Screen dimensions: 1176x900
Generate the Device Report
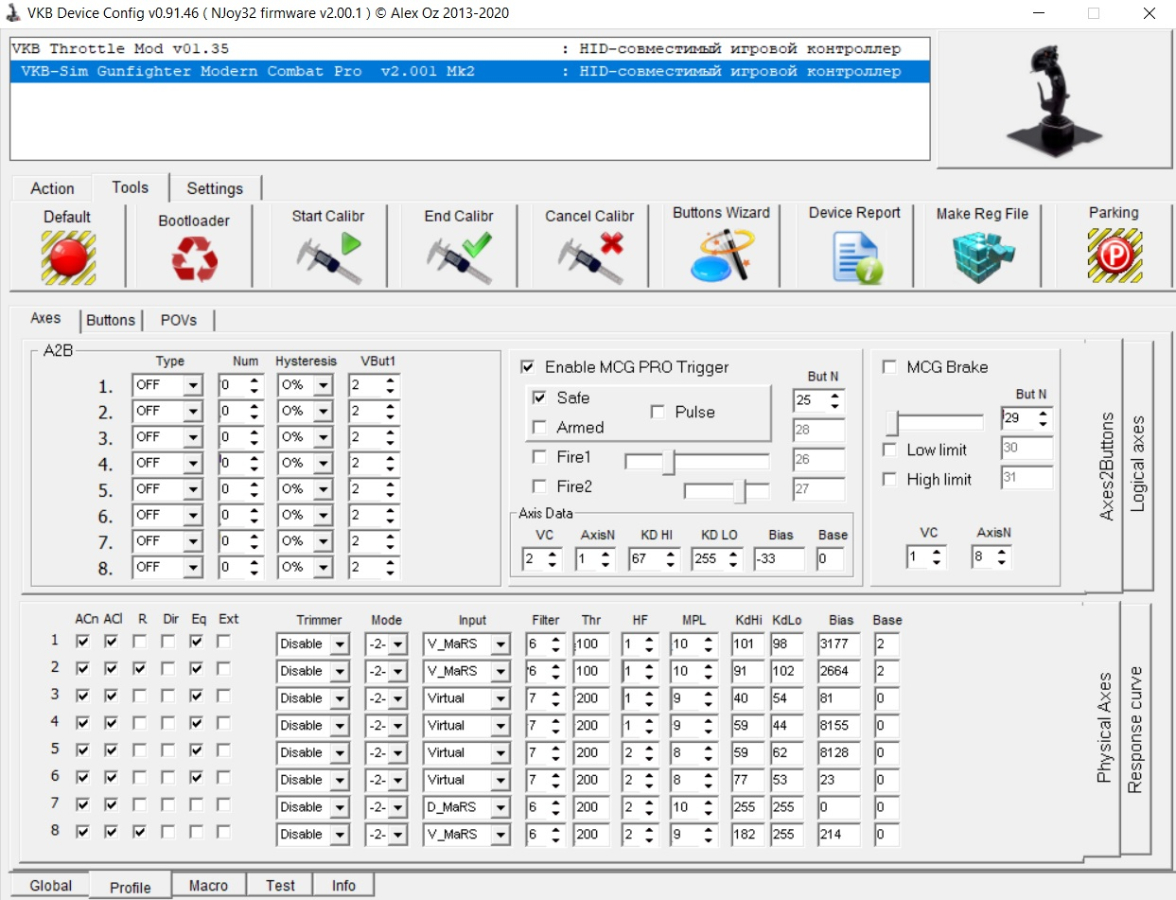coord(855,257)
